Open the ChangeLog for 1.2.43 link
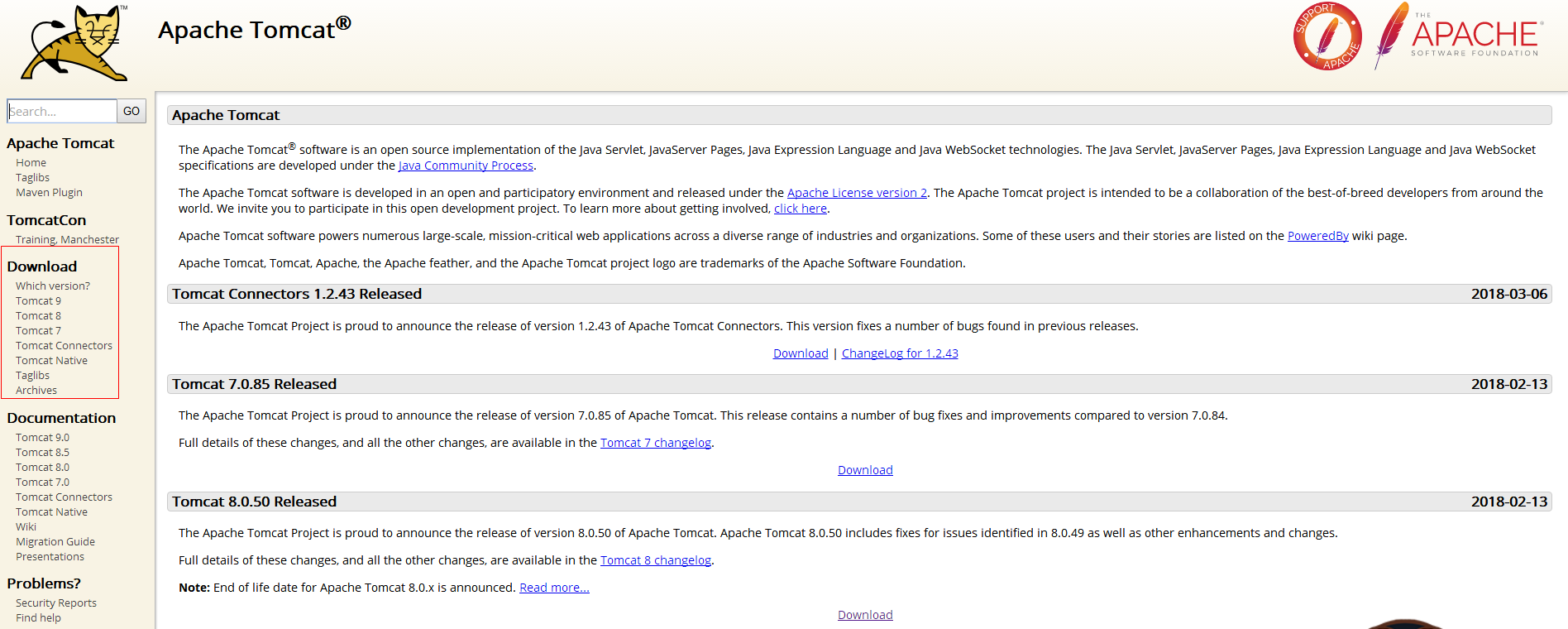 click(x=900, y=353)
